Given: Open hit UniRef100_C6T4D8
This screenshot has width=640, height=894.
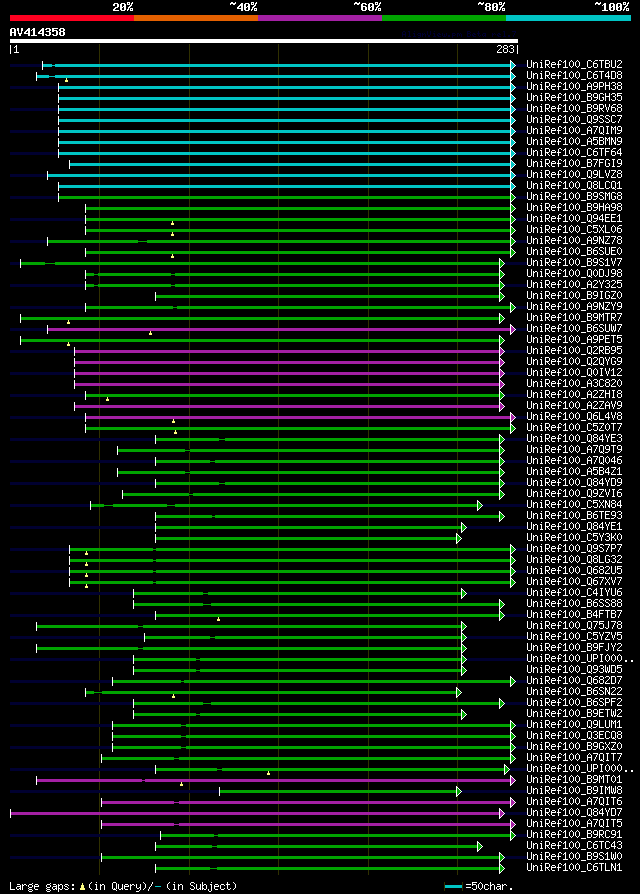Looking at the screenshot, I should (574, 75).
